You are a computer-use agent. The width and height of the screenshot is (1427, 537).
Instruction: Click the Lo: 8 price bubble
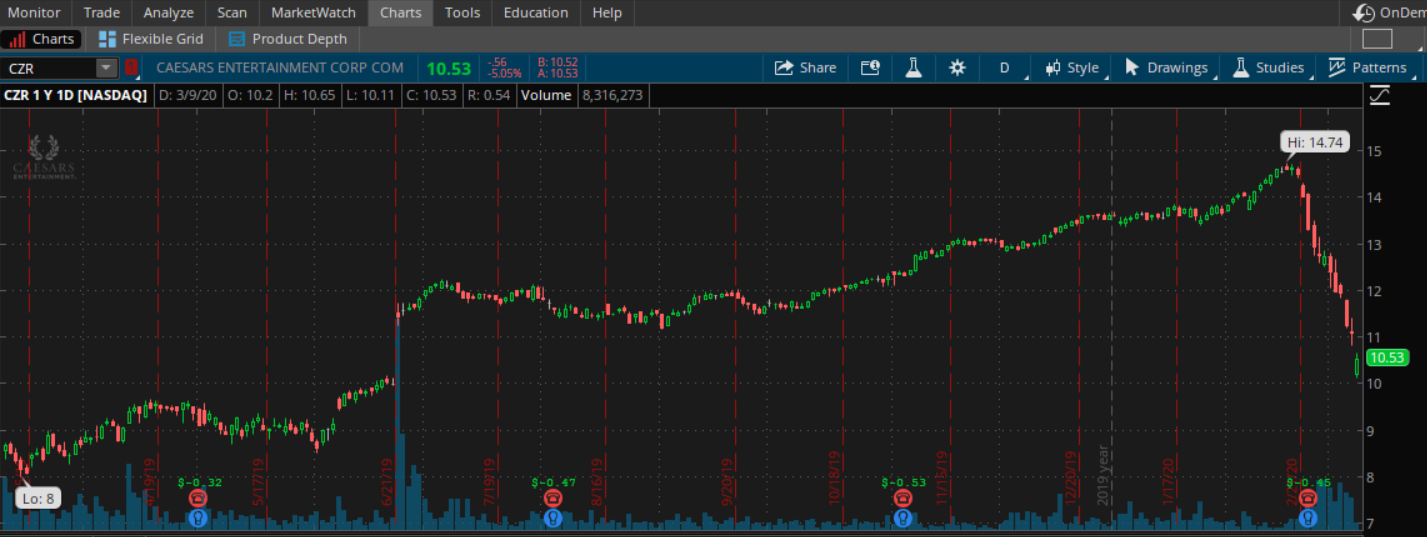pyautogui.click(x=39, y=498)
